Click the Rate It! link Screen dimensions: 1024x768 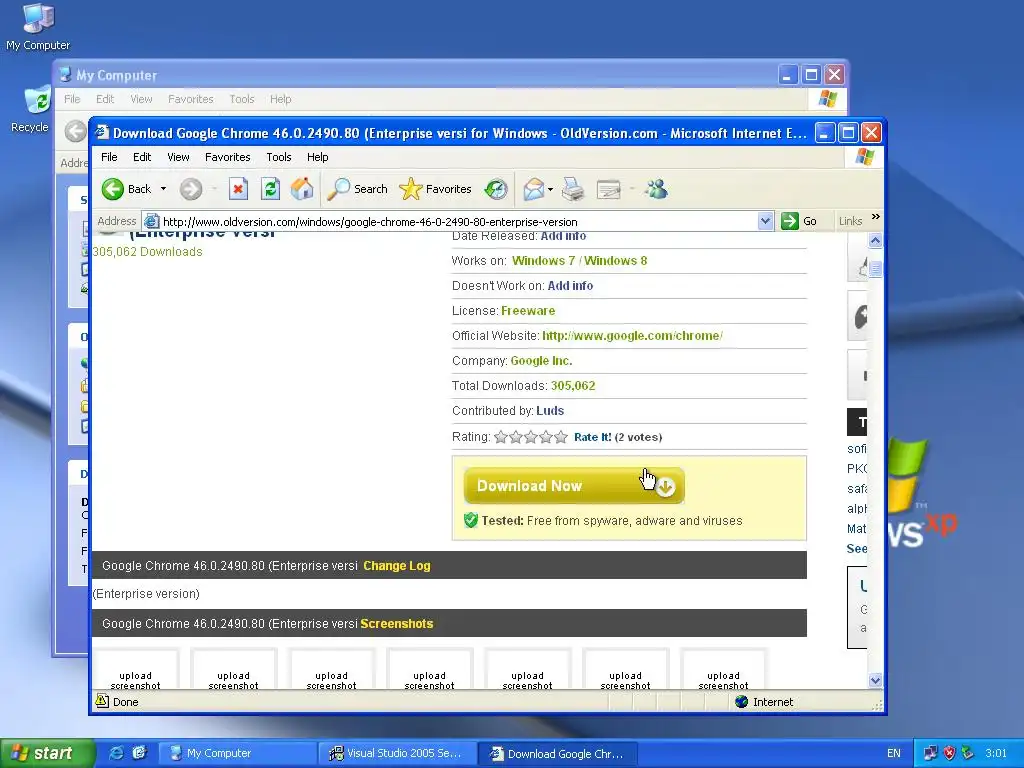[592, 437]
